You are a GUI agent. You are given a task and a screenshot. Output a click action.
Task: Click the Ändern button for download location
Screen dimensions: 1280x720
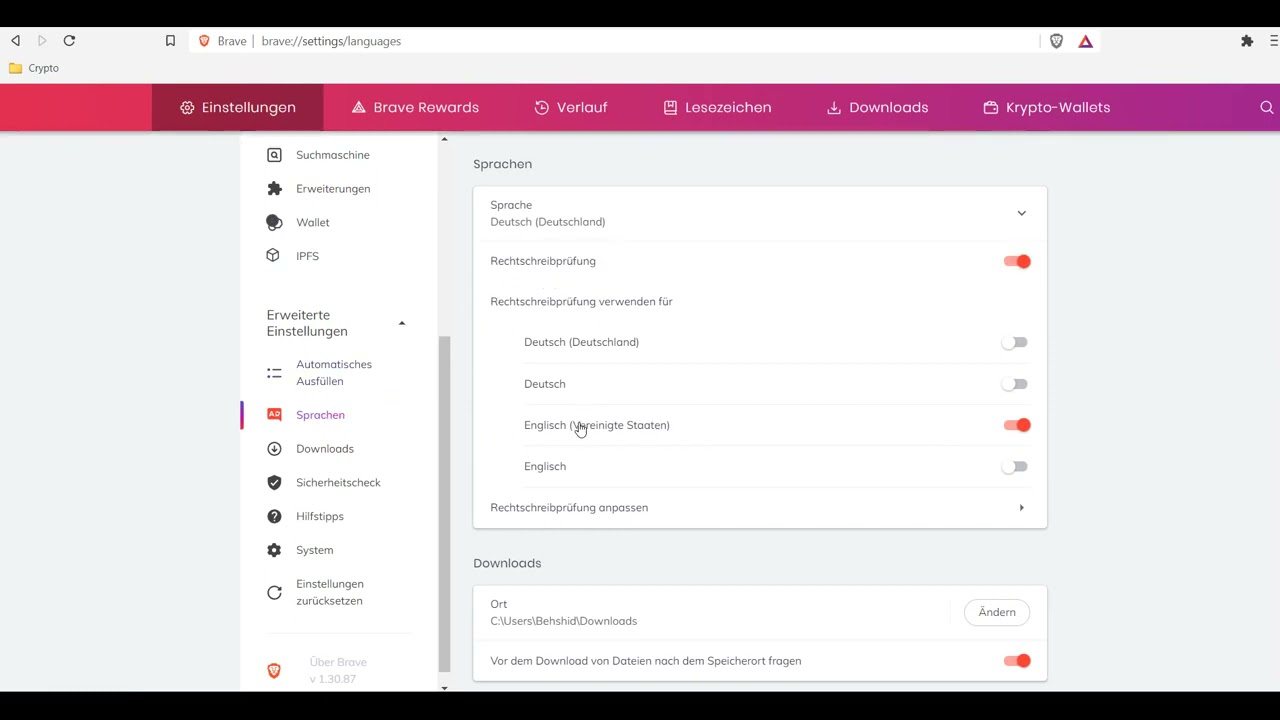pos(997,613)
